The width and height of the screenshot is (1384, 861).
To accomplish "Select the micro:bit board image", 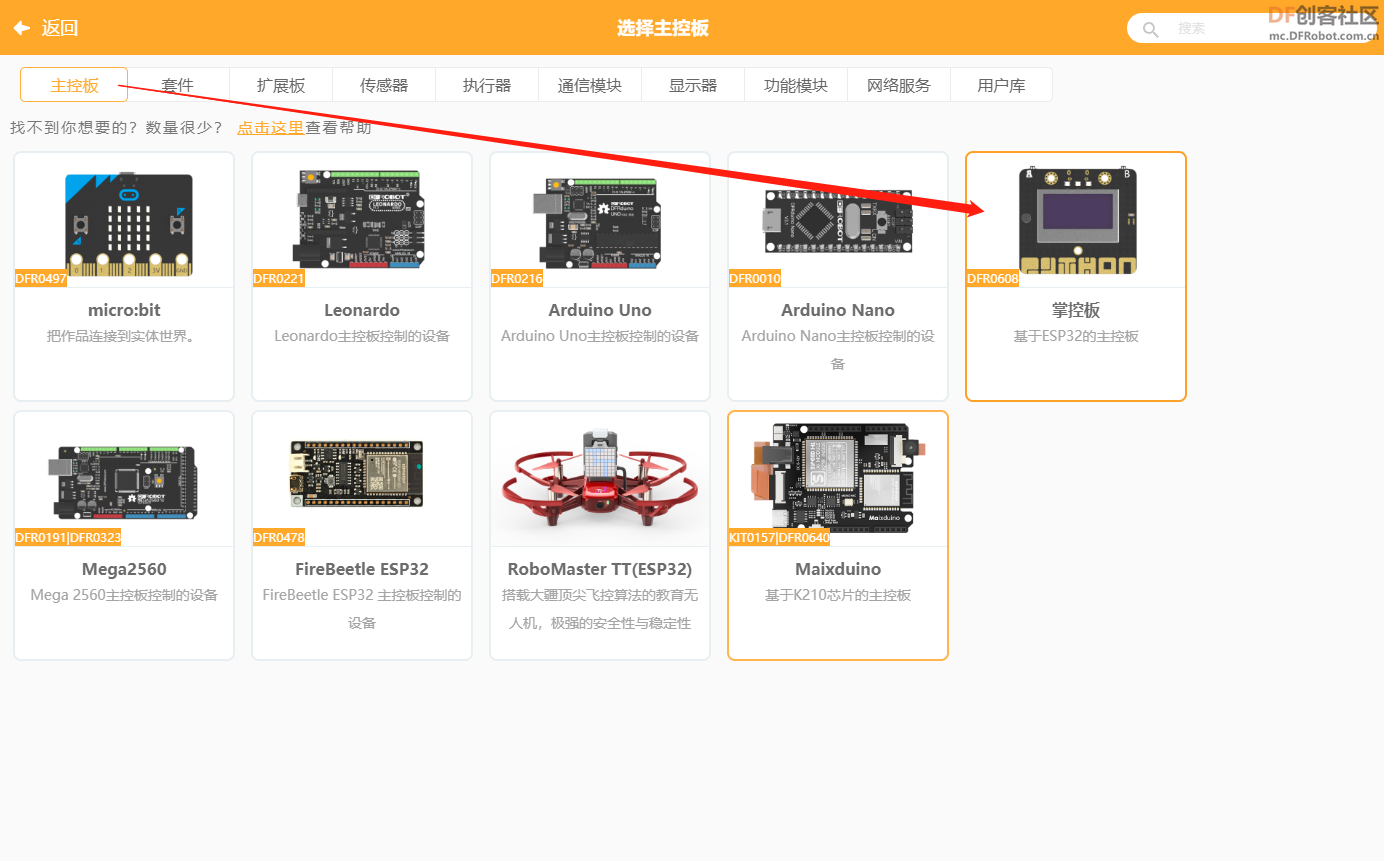I will (129, 223).
